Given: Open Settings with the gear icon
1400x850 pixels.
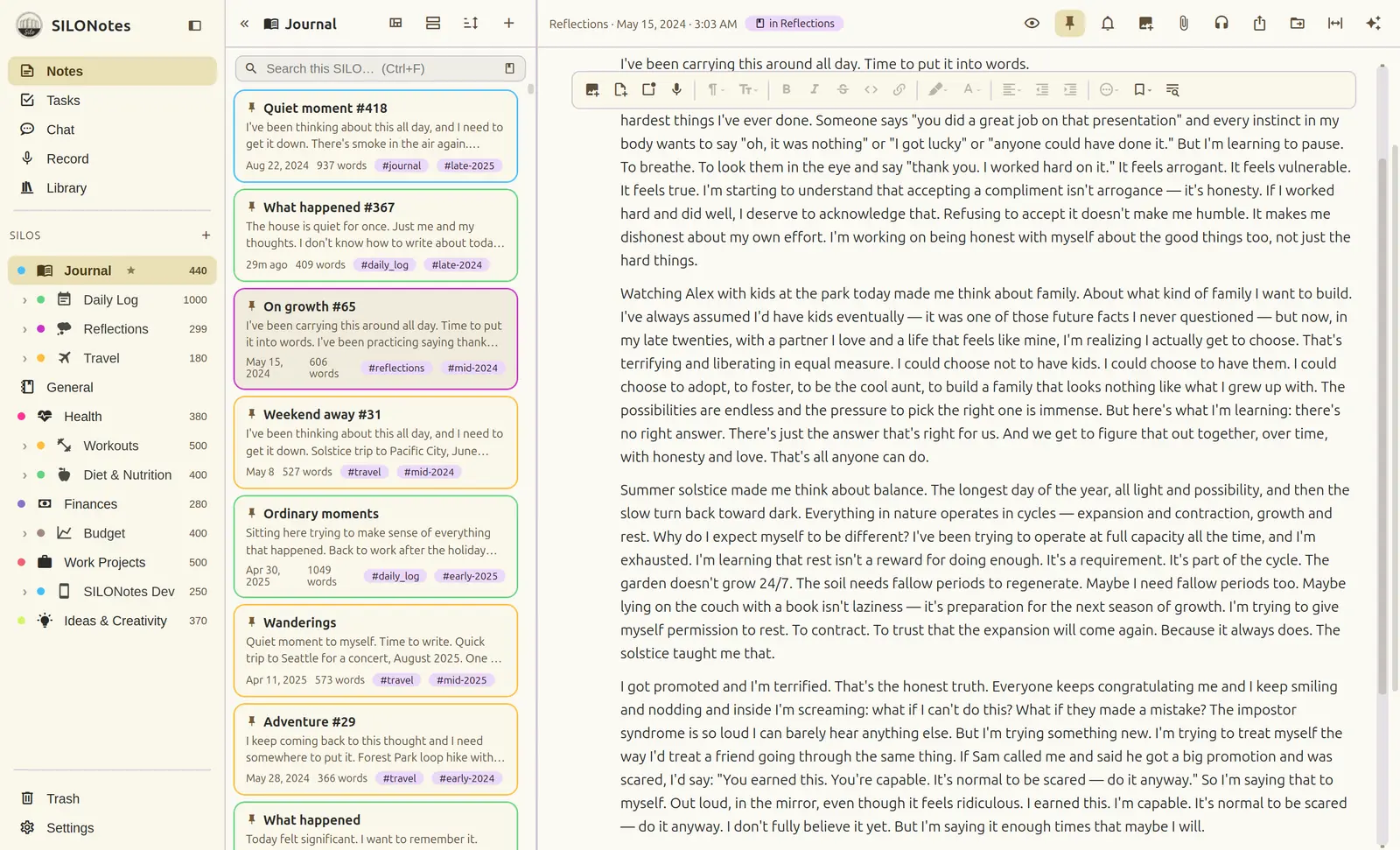Looking at the screenshot, I should click(x=112, y=828).
